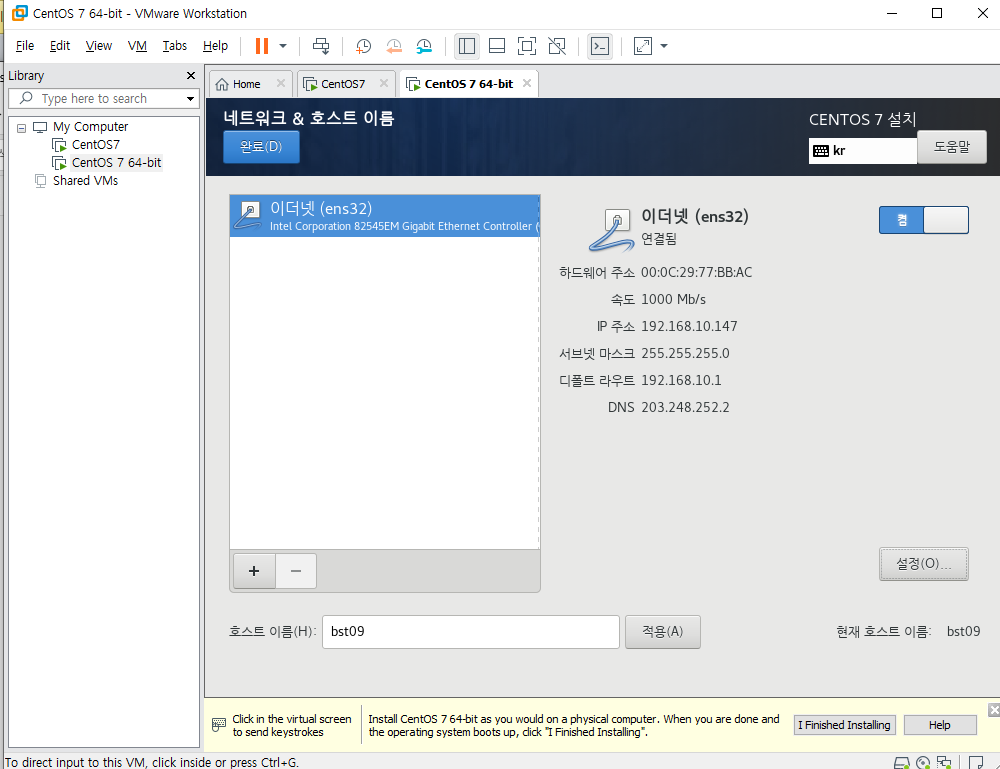
Task: Click the keyboard hint icon
Action: coord(219,725)
